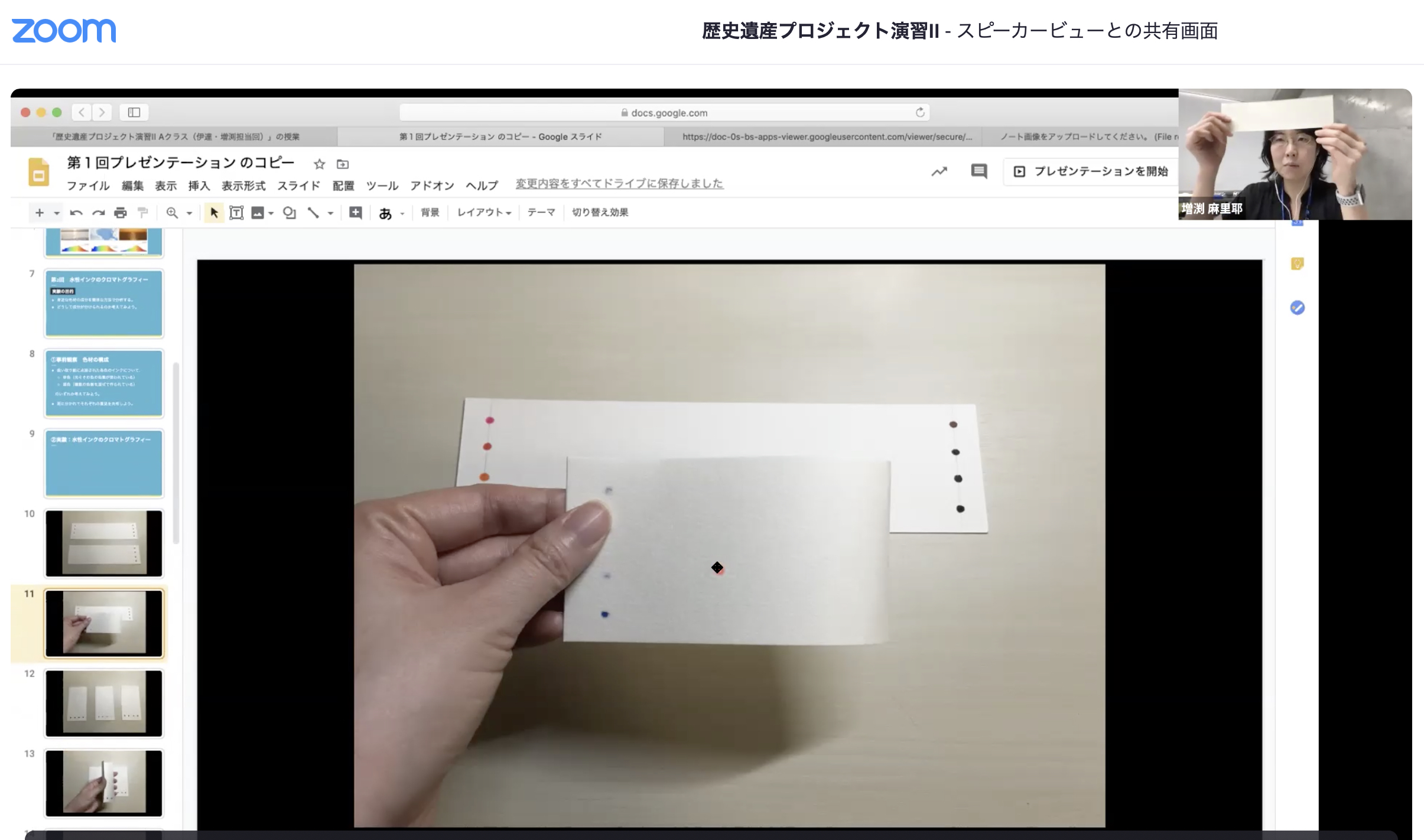This screenshot has width=1424, height=840.
Task: Select slide 8 thumbnail in filmstrip
Action: (104, 383)
